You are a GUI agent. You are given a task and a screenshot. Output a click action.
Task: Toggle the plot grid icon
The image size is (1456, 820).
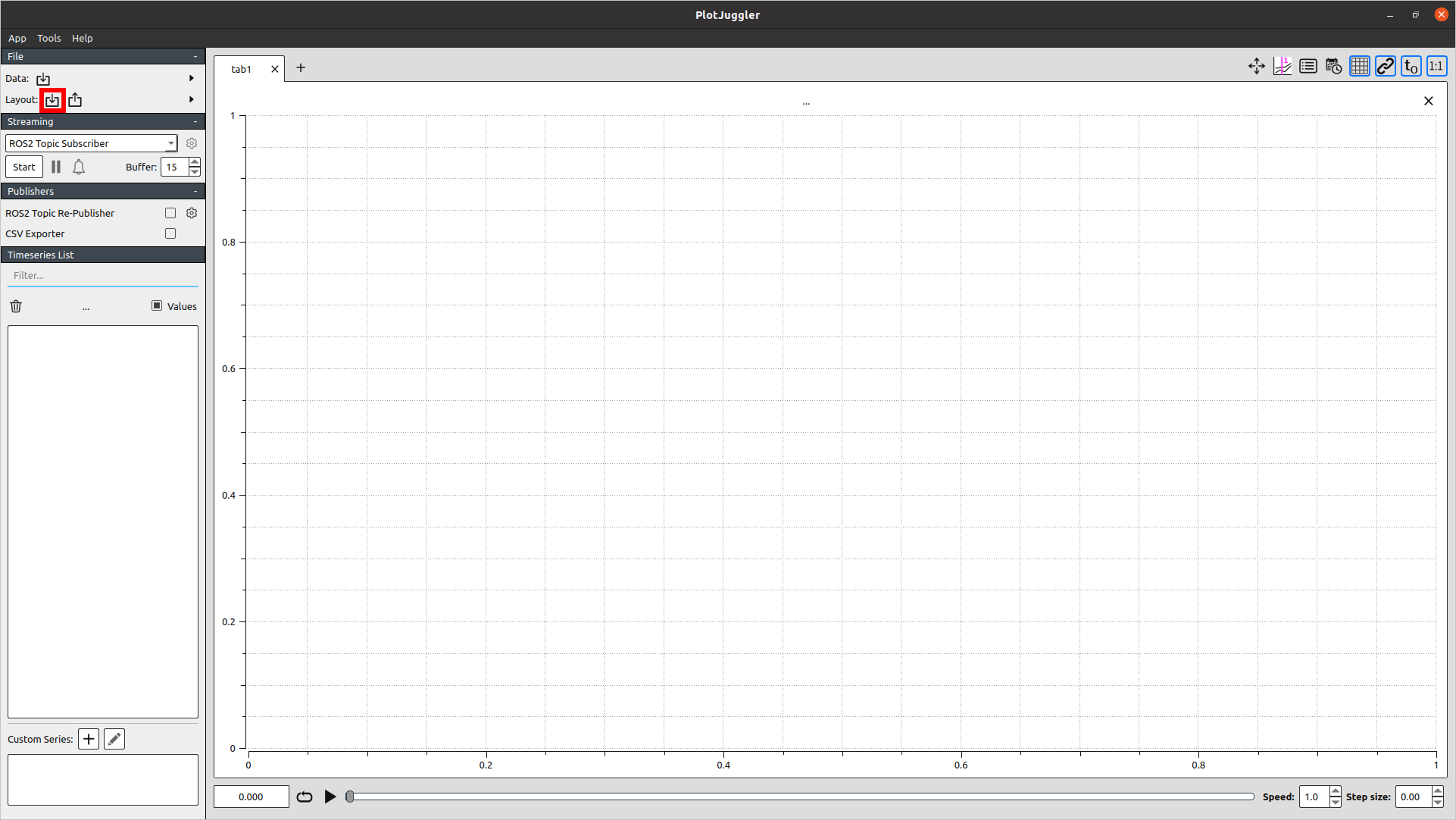click(x=1360, y=67)
